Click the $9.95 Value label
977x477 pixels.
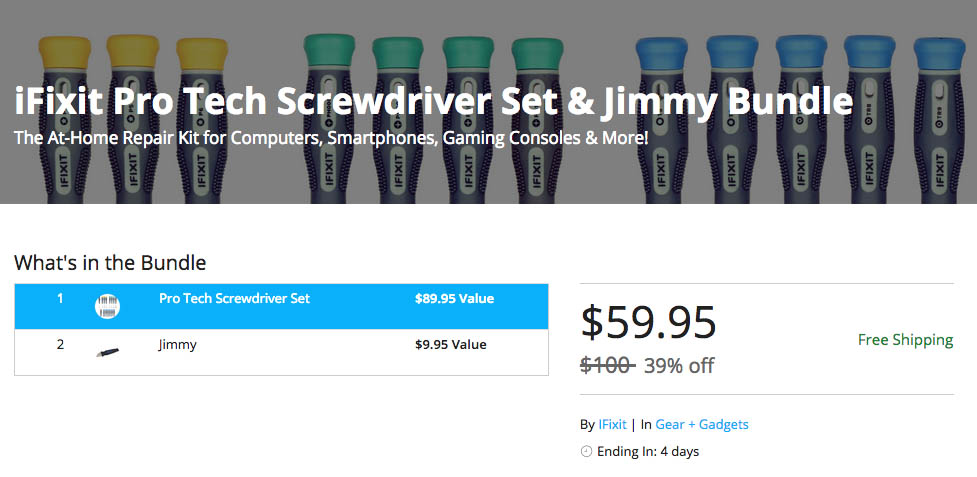[x=450, y=344]
